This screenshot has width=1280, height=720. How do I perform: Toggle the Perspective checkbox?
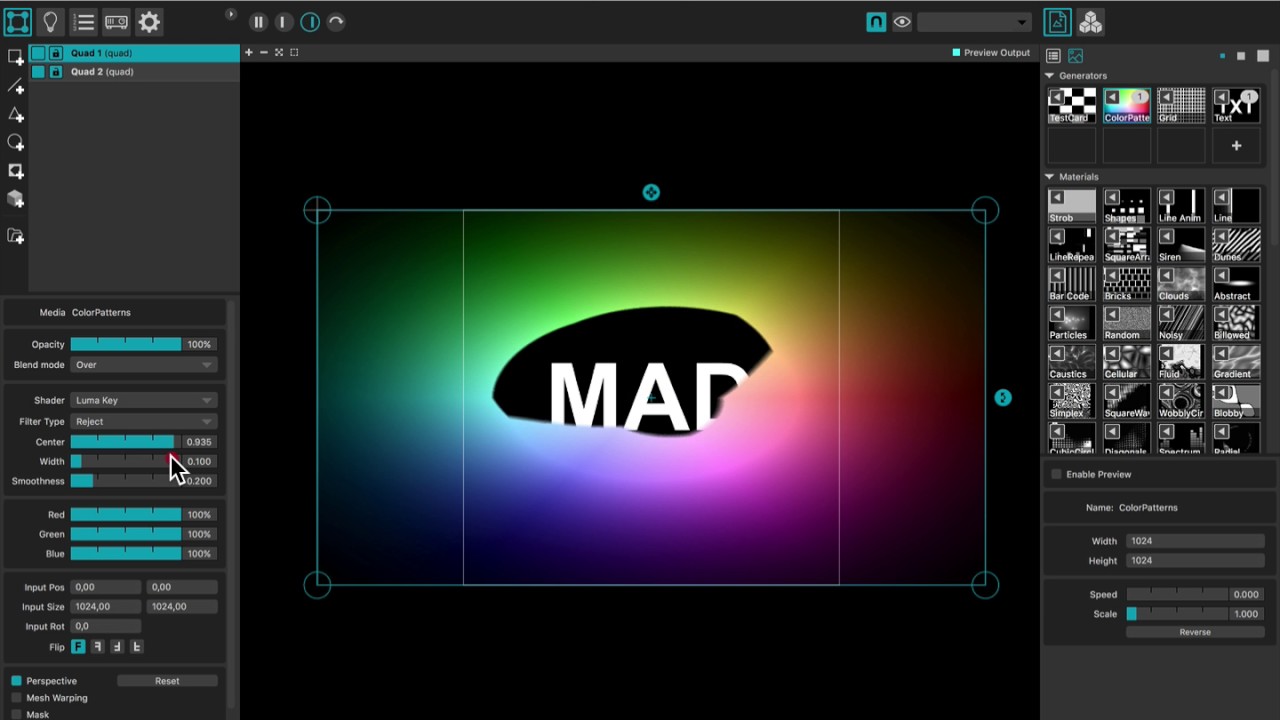[16, 681]
